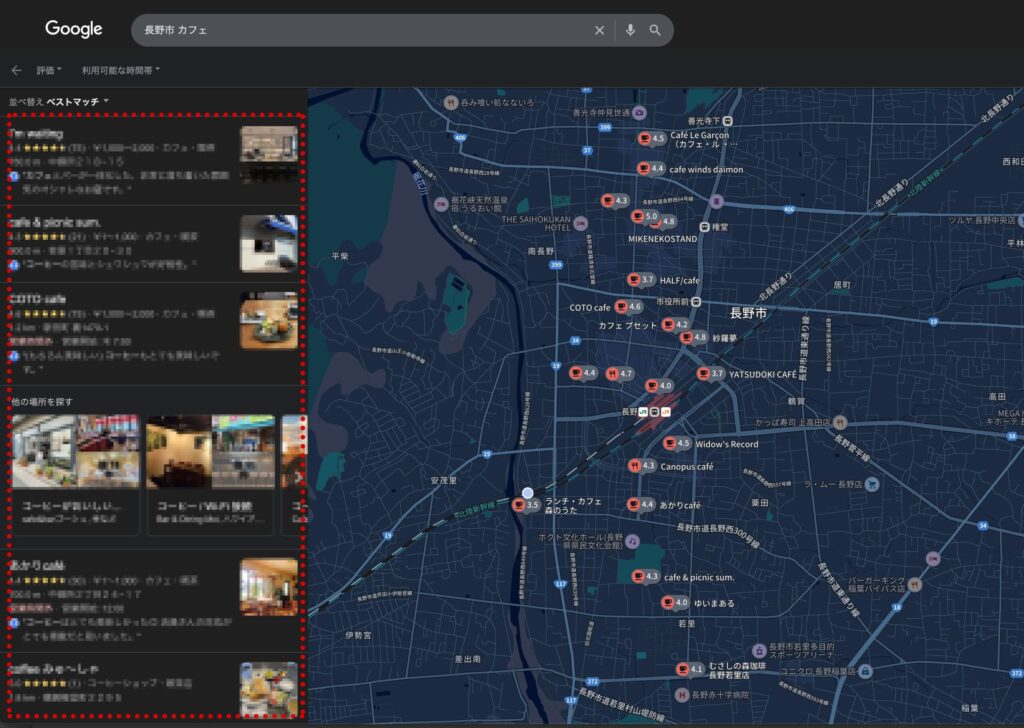Click the かっぱ寿司 上高田店 restaurant marker
This screenshot has height=728, width=1024.
tap(840, 422)
